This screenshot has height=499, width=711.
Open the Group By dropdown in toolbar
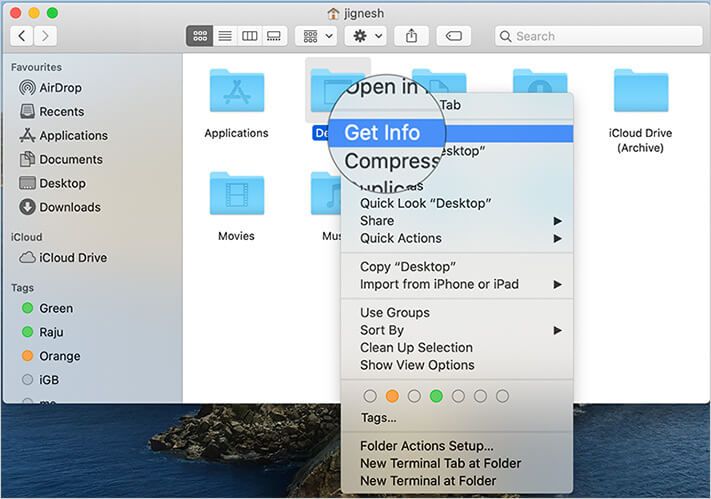(316, 36)
